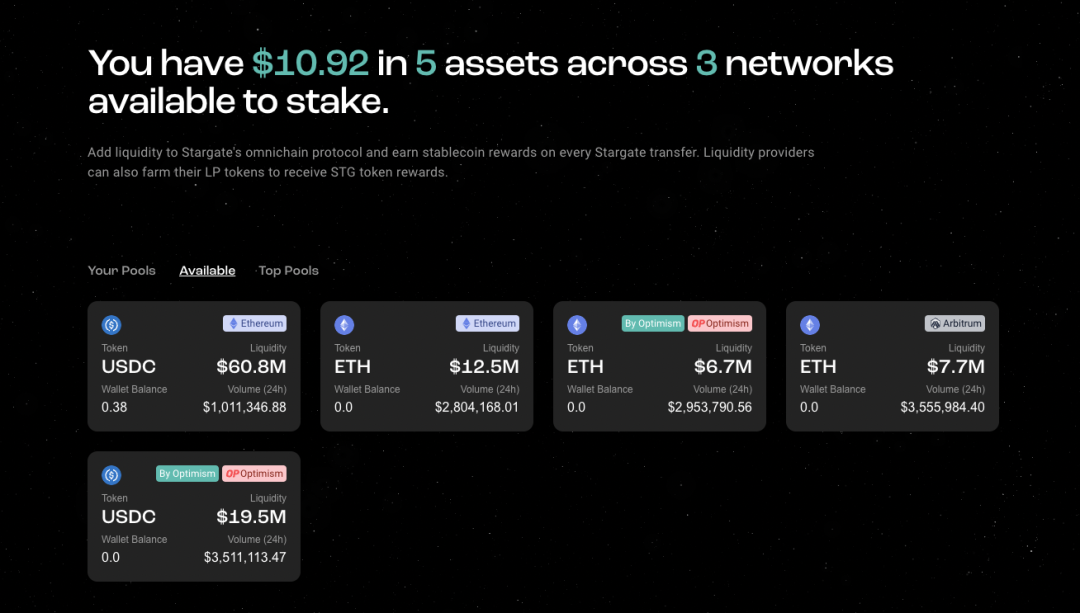Select the Available tab
Image resolution: width=1080 pixels, height=613 pixels.
click(x=207, y=271)
